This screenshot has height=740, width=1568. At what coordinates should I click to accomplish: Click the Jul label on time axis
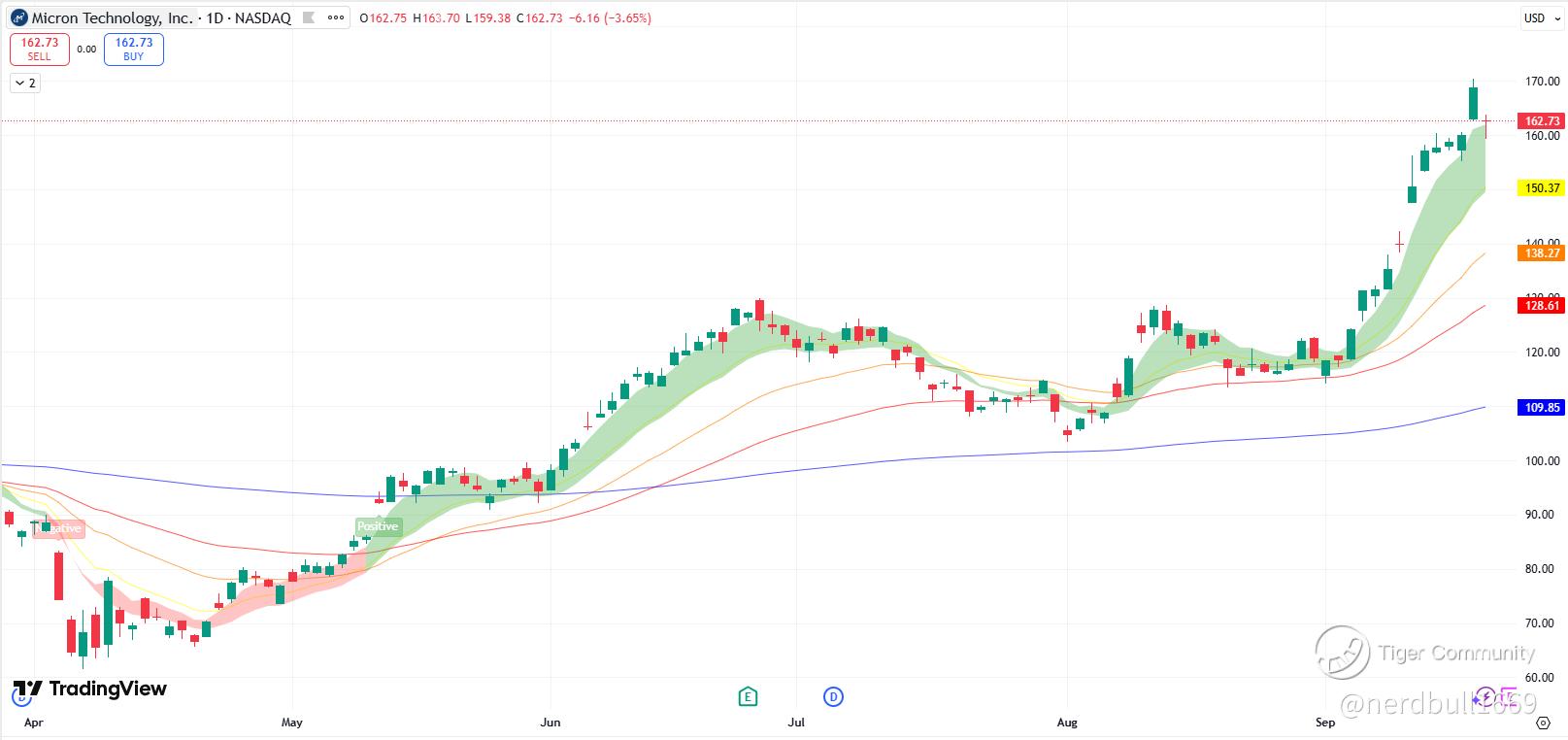[x=797, y=723]
